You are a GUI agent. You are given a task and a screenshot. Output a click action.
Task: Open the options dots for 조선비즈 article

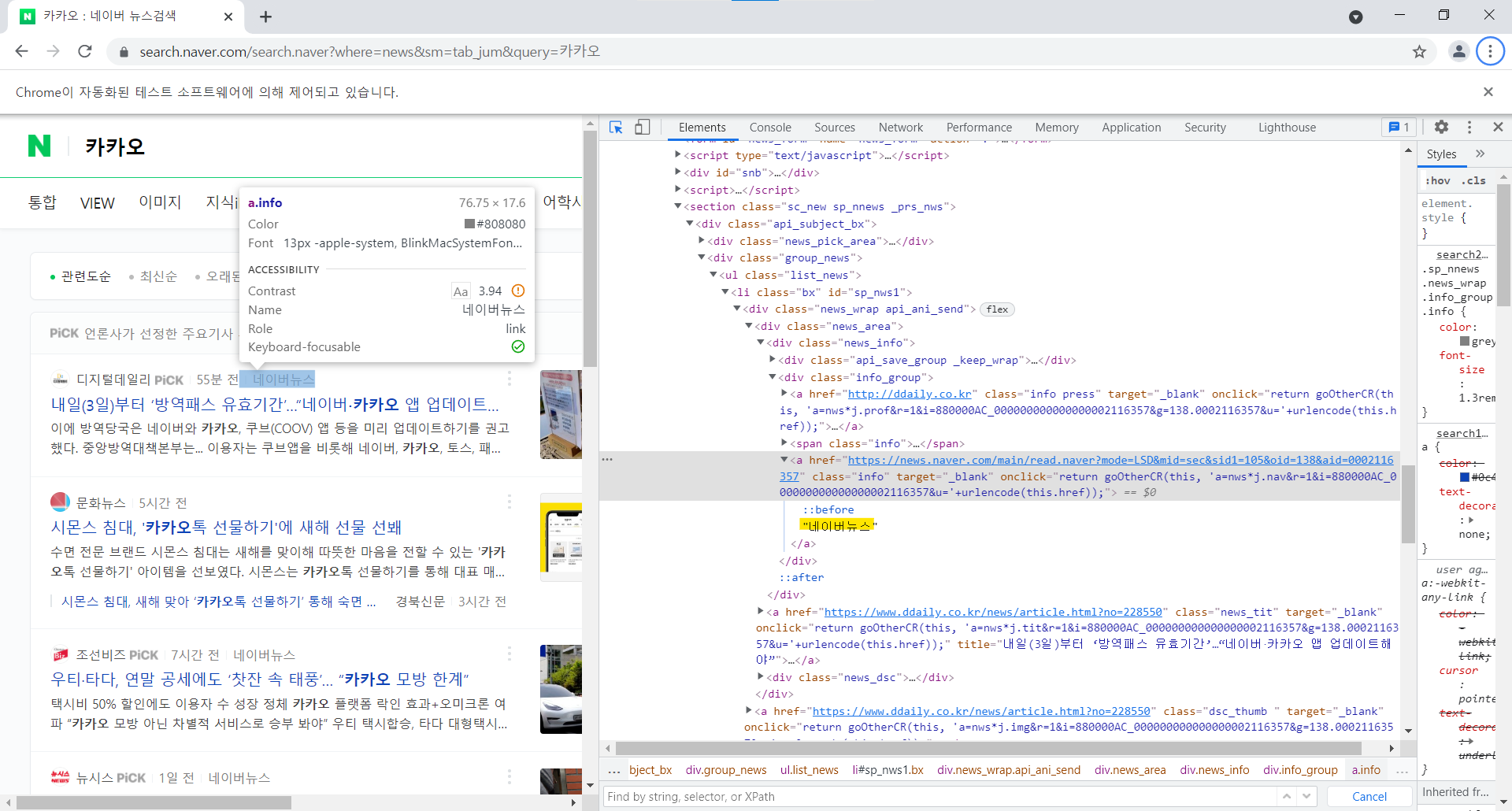click(510, 654)
